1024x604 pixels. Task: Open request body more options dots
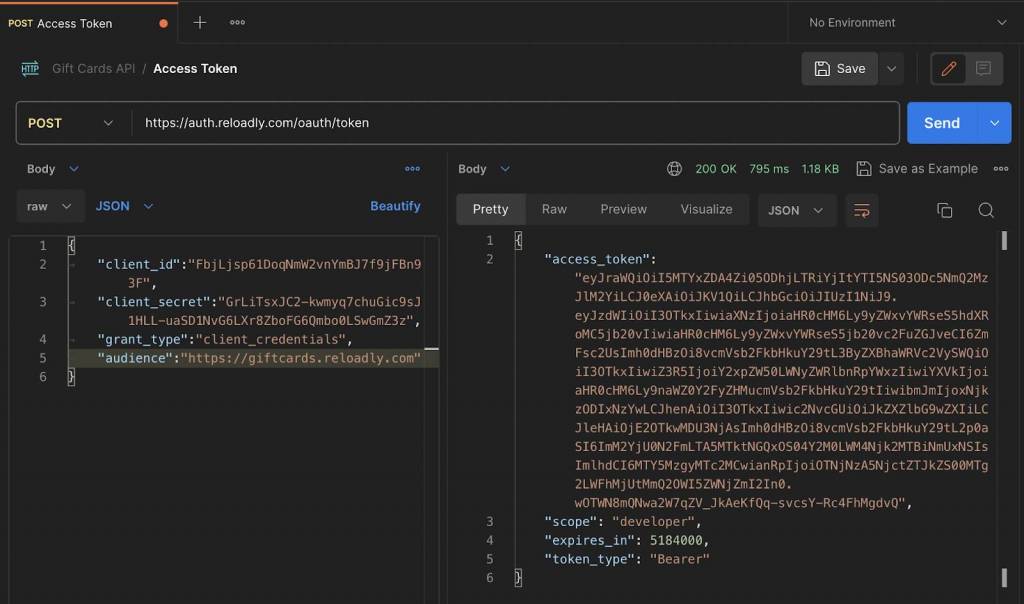(x=412, y=169)
